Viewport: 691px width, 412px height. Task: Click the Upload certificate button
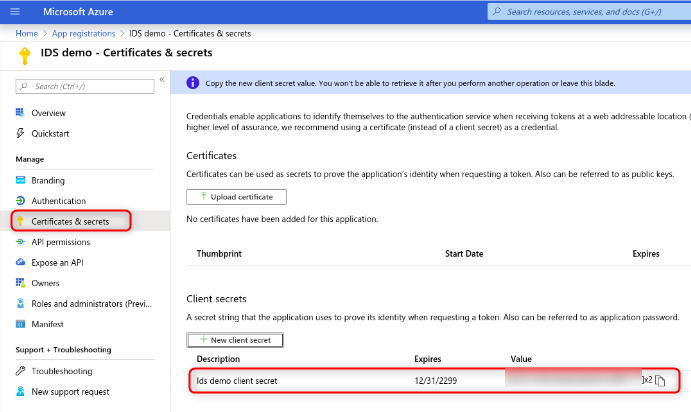(236, 197)
